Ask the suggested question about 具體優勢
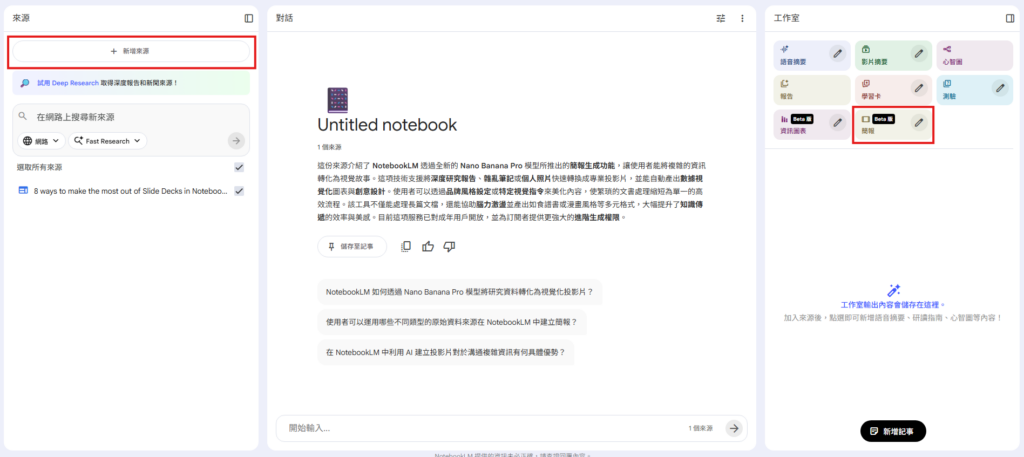 445,352
